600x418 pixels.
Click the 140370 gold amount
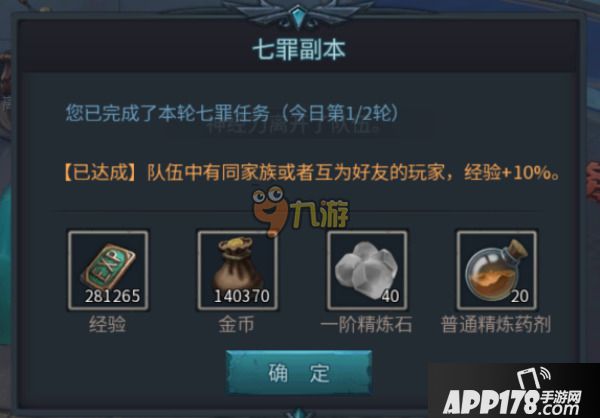[242, 296]
